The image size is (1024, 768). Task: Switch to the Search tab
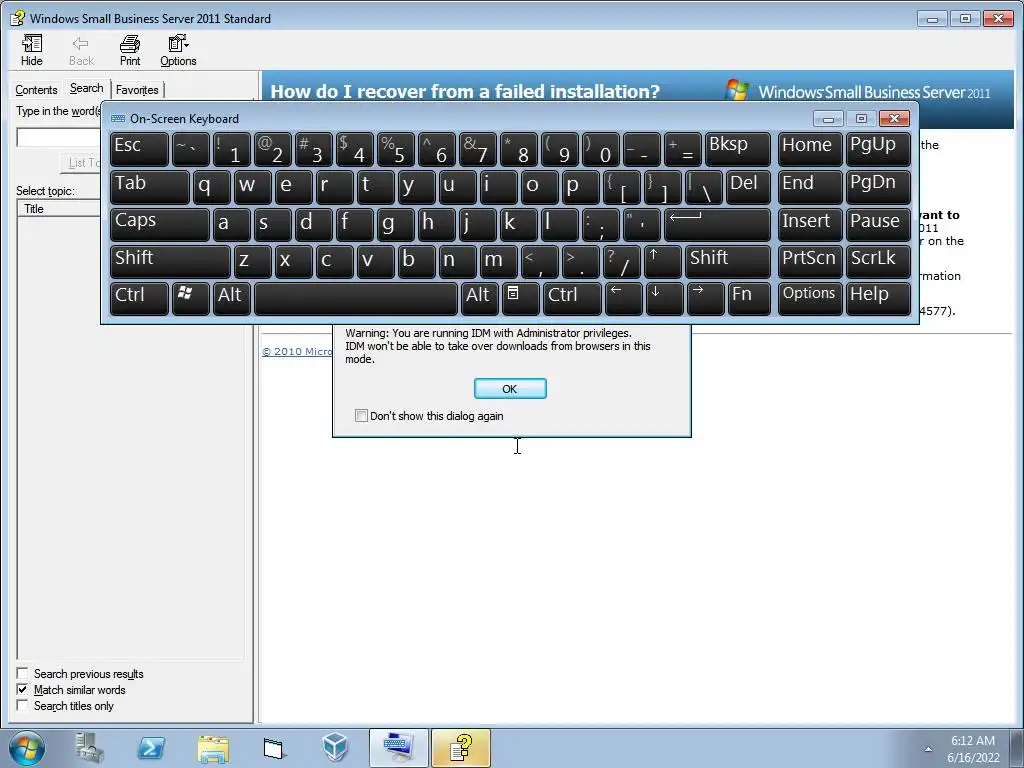(86, 88)
